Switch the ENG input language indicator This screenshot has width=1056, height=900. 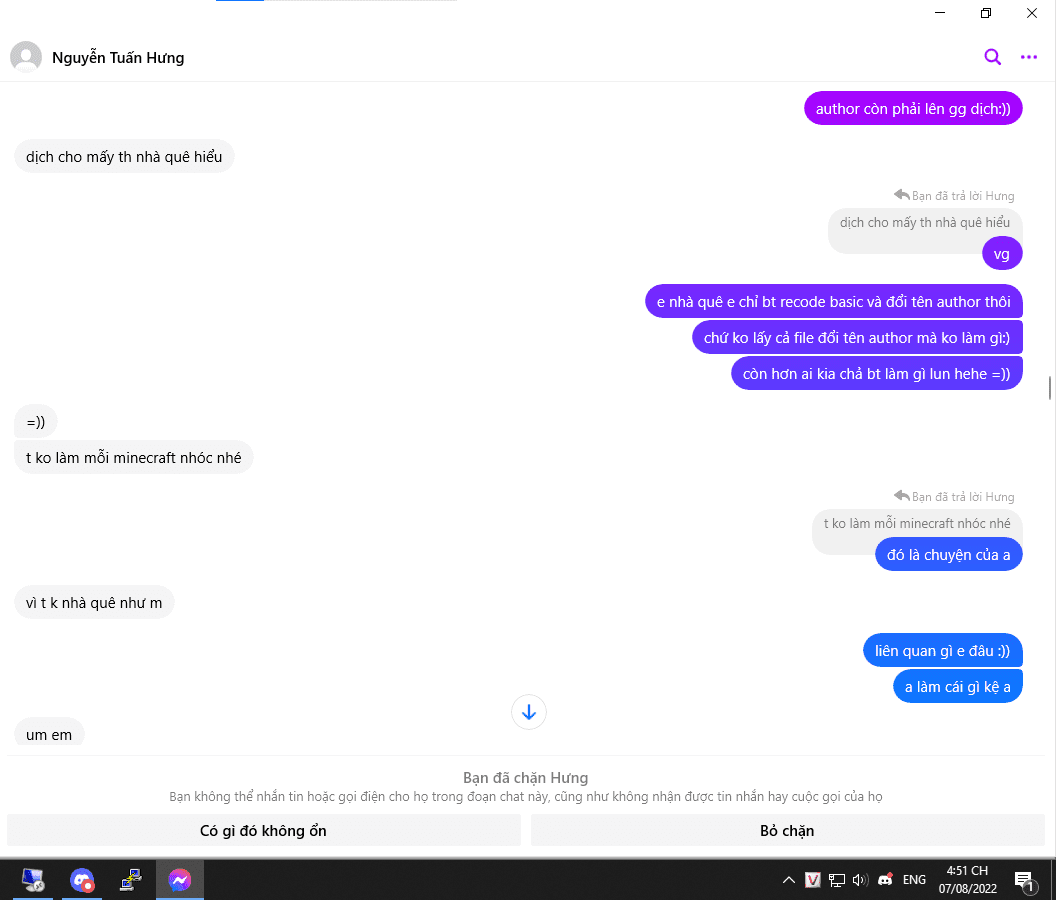point(914,880)
